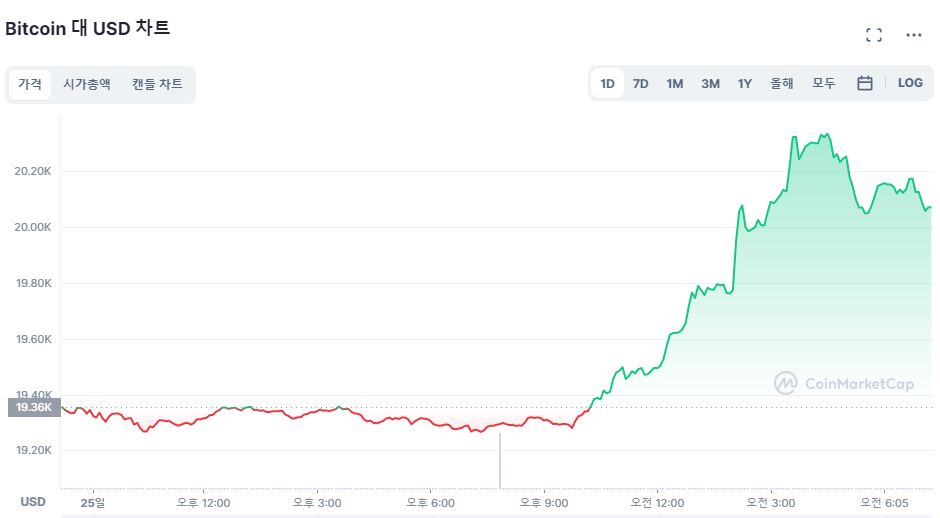Select the 1D time range
940x518 pixels.
tap(607, 84)
